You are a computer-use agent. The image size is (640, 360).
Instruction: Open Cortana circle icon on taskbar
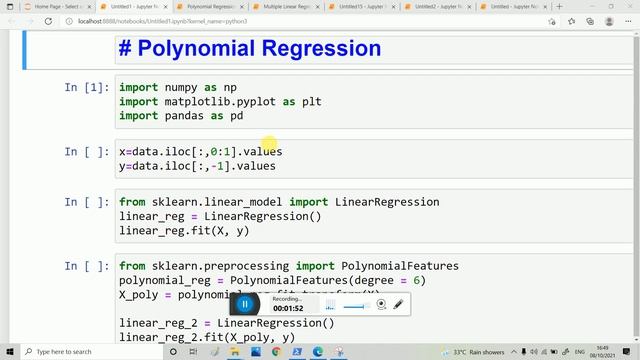pyautogui.click(x=173, y=351)
